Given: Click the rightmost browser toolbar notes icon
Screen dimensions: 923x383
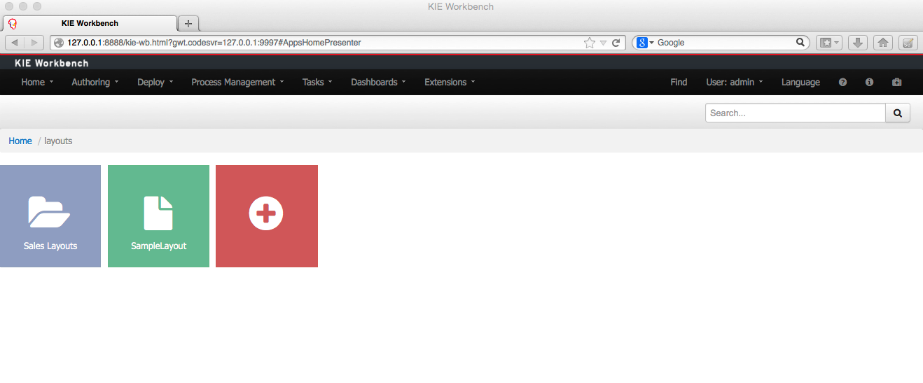Looking at the screenshot, I should point(907,42).
